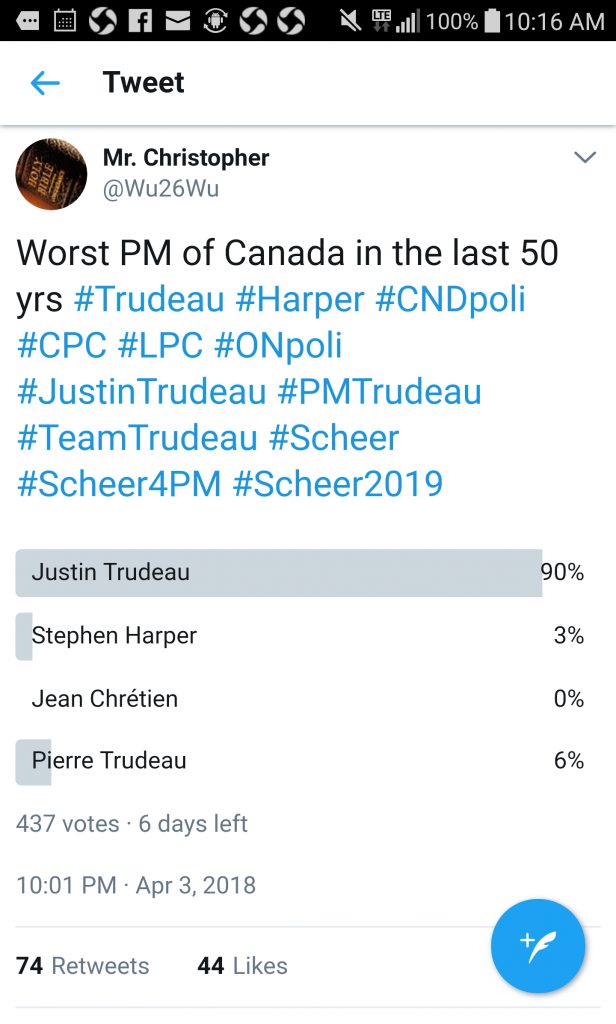The image size is (616, 1024).
Task: Open the #Scheer4PM hashtag
Action: tap(119, 484)
